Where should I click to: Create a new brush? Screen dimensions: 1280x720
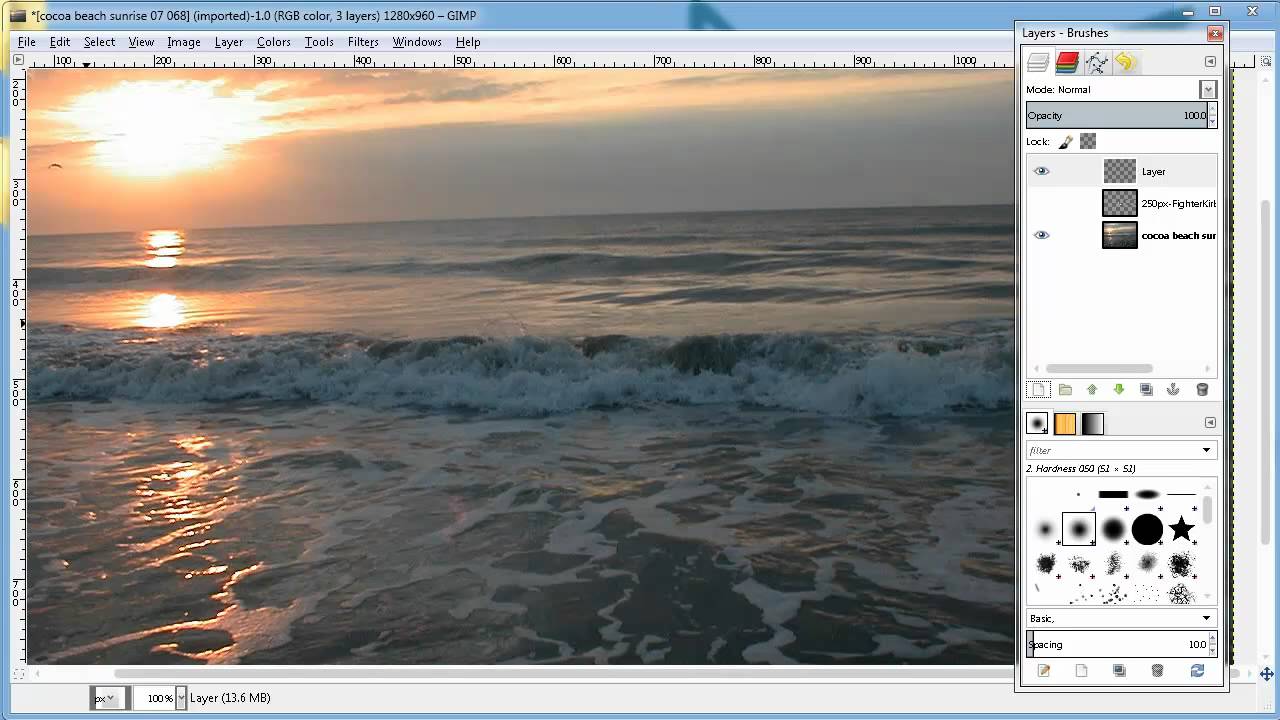tap(1081, 671)
